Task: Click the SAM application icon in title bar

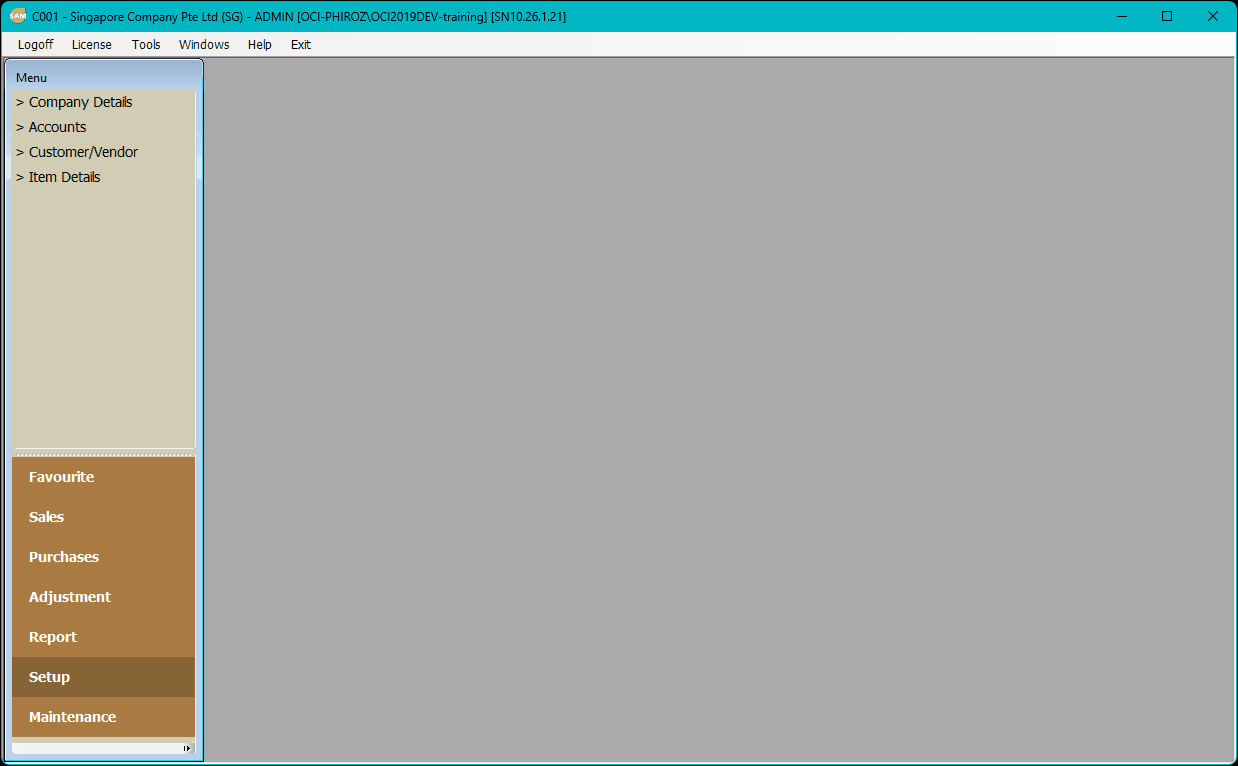Action: click(18, 16)
